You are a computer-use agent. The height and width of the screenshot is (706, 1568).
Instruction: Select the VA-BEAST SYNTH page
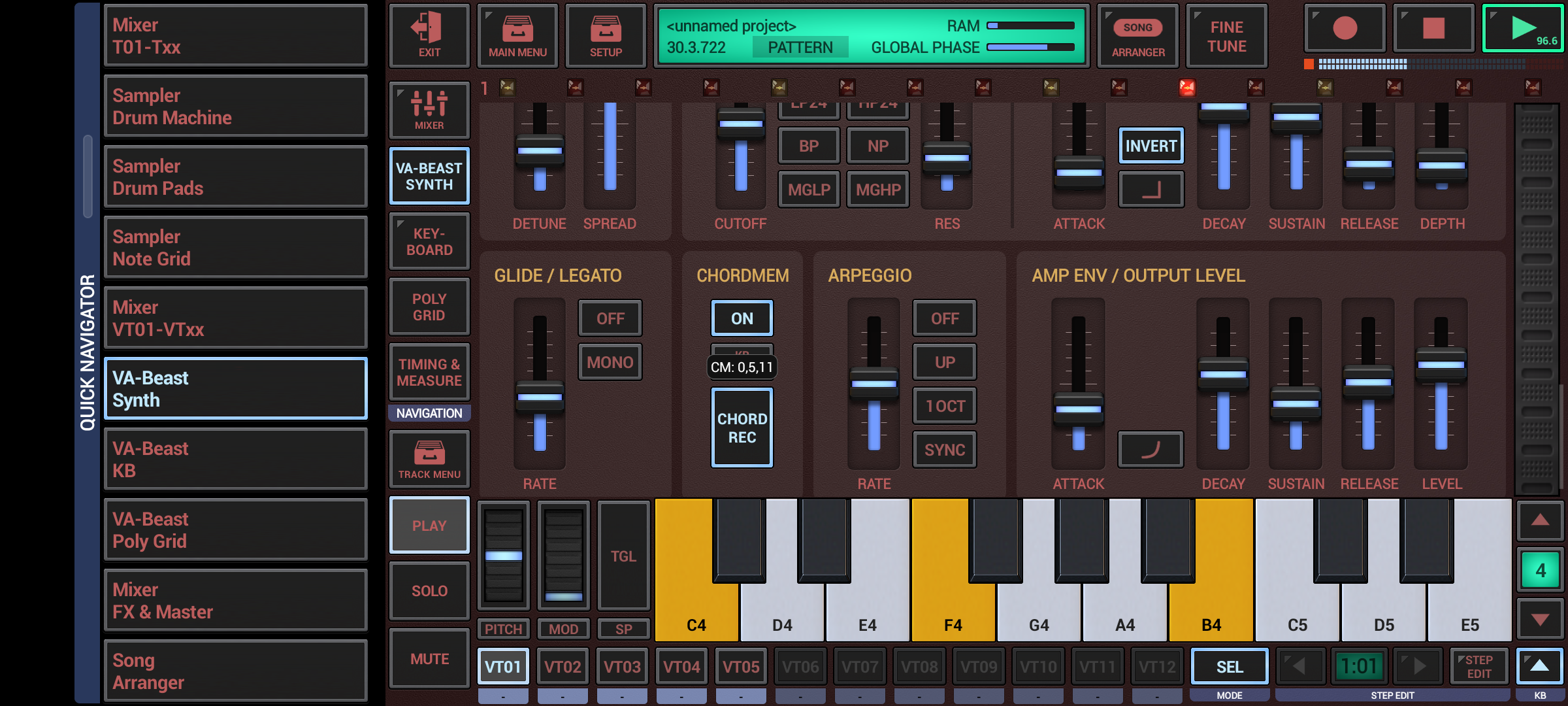tap(429, 176)
